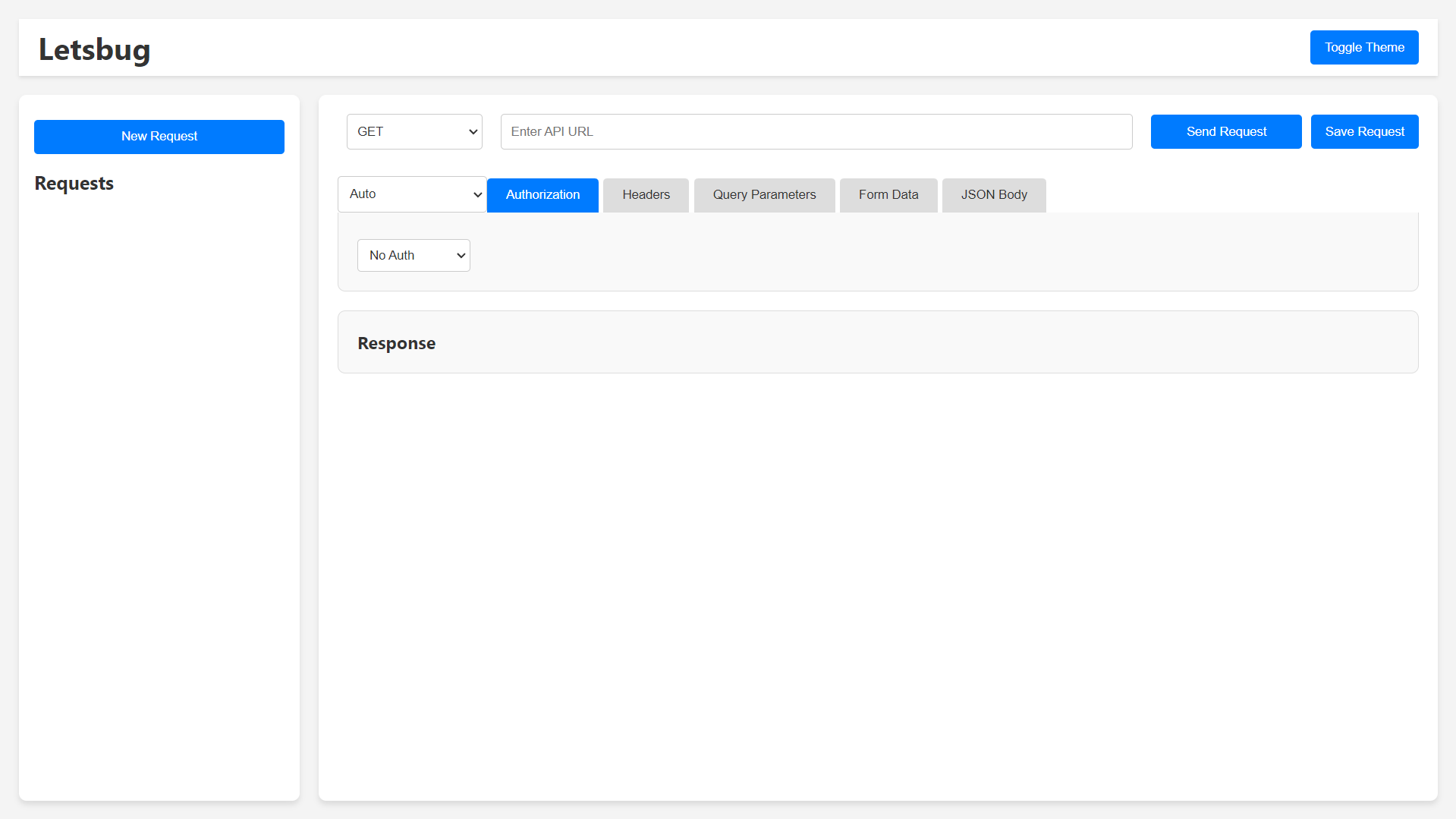1456x819 pixels.
Task: Click the Response section heading
Action: point(396,344)
